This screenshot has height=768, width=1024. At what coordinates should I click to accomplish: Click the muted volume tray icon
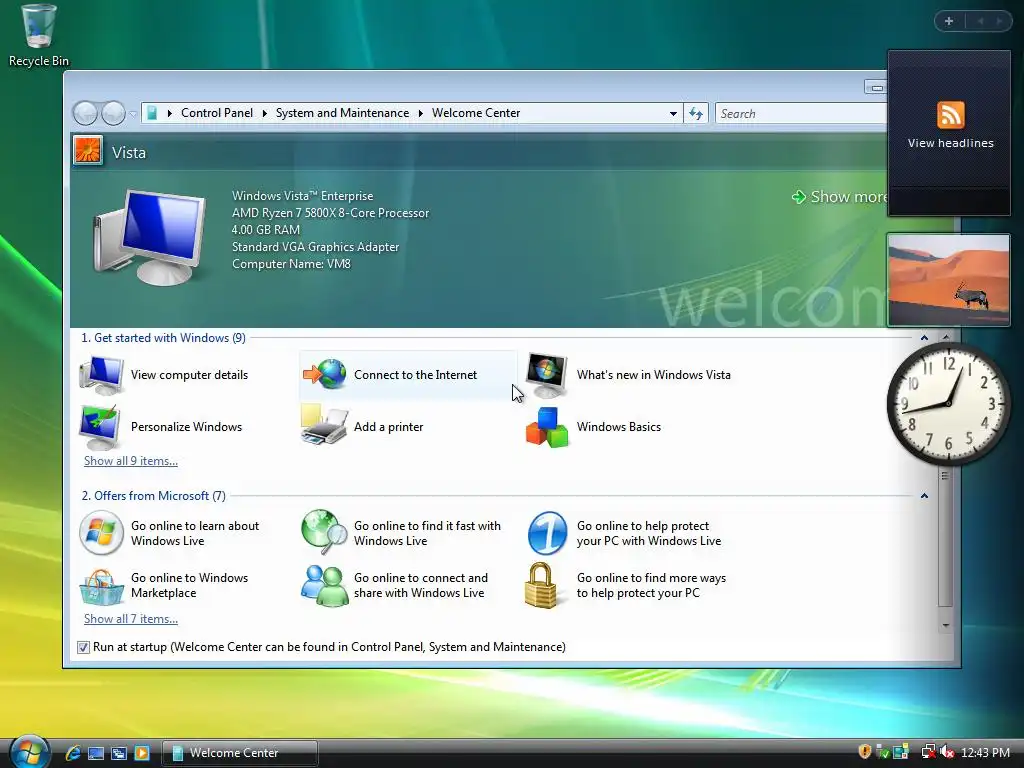tap(946, 752)
